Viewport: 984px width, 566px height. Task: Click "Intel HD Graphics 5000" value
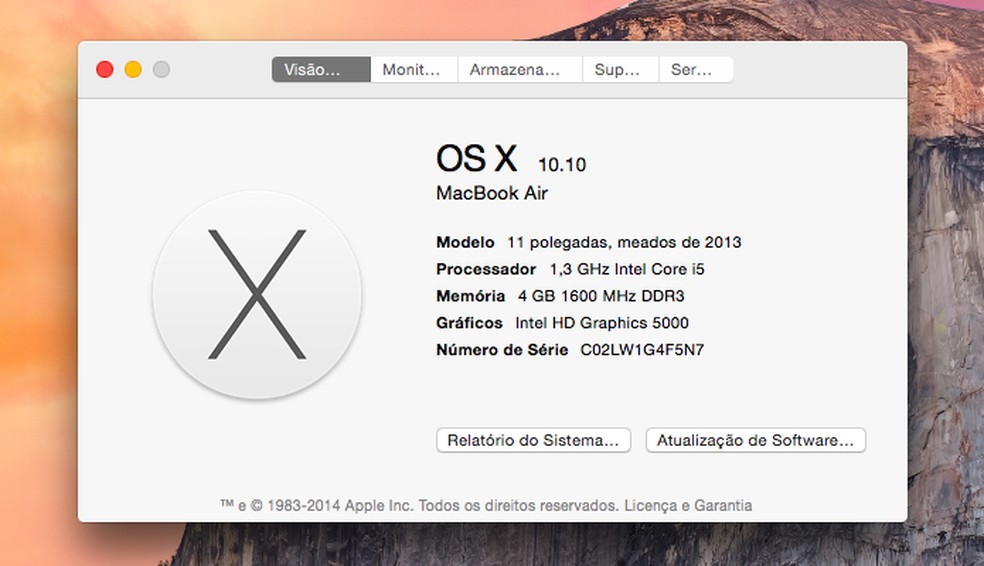(x=602, y=323)
